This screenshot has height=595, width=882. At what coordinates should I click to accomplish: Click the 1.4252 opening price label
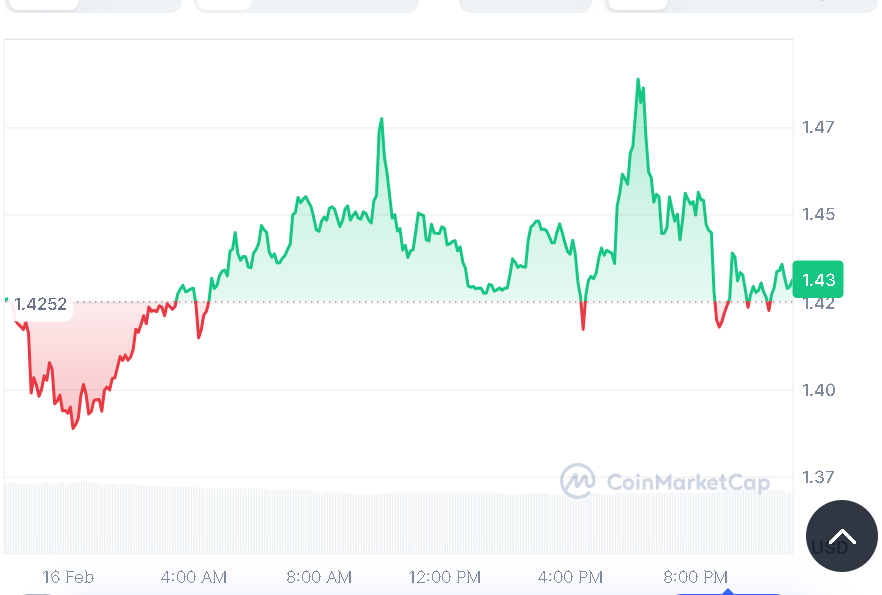click(41, 304)
